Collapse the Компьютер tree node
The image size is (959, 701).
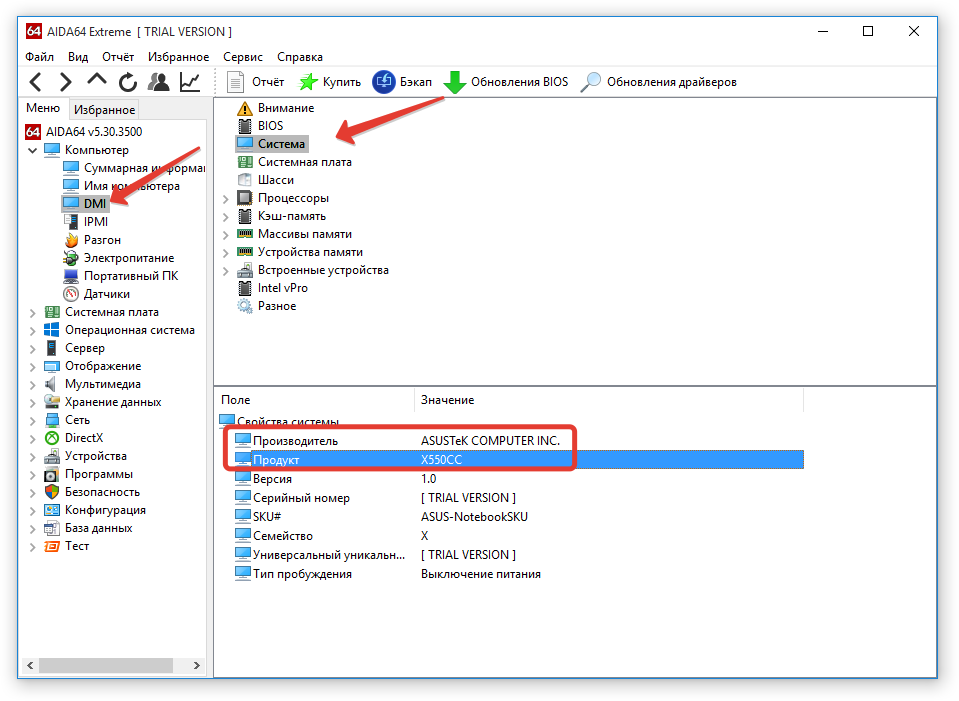point(32,150)
